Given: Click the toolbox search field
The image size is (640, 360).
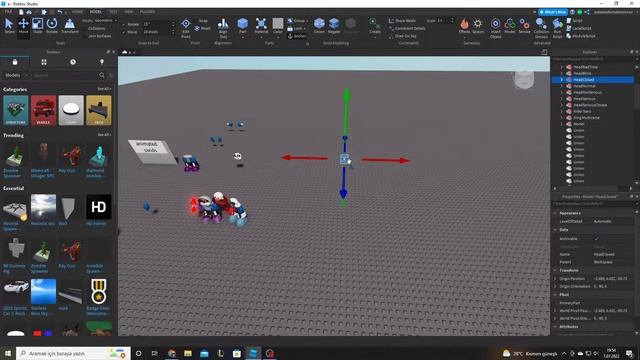Looking at the screenshot, I should click(x=65, y=75).
